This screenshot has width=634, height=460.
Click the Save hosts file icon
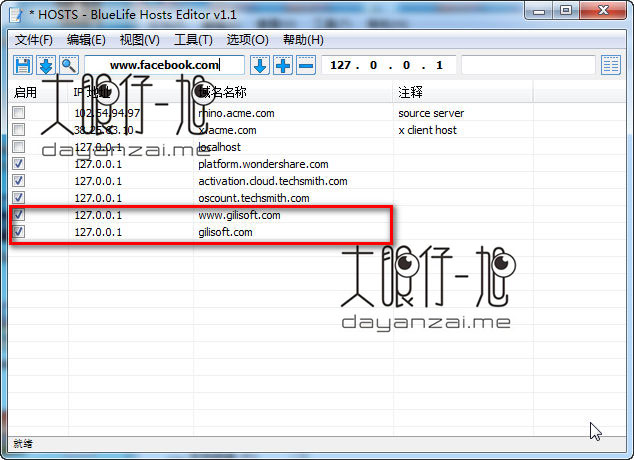click(23, 65)
